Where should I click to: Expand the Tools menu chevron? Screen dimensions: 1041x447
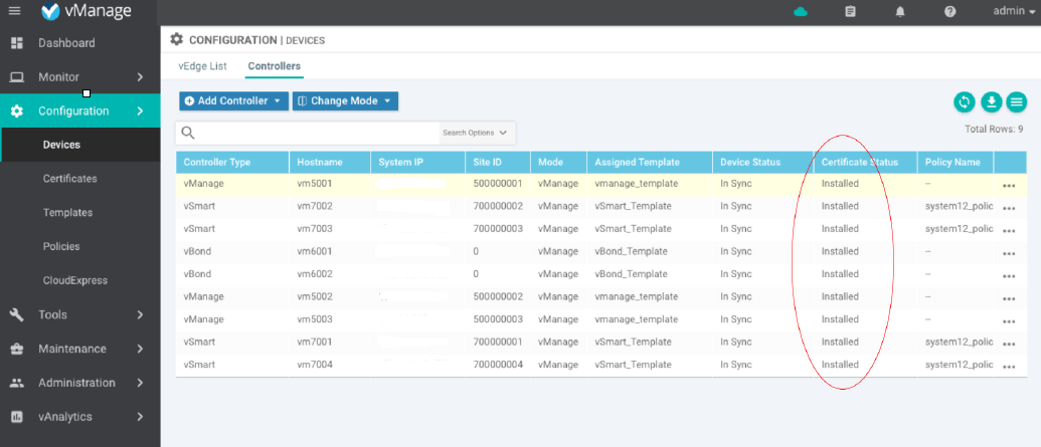pos(140,315)
